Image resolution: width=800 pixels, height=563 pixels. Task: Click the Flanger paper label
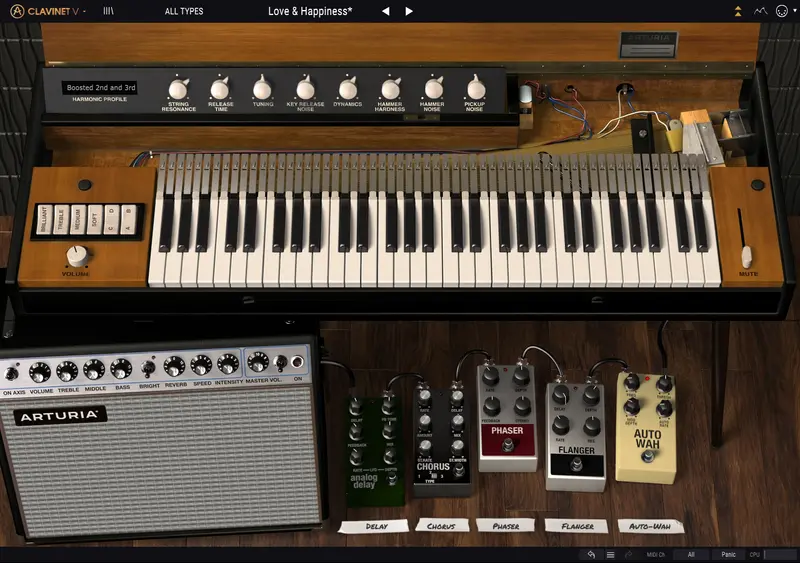[577, 525]
